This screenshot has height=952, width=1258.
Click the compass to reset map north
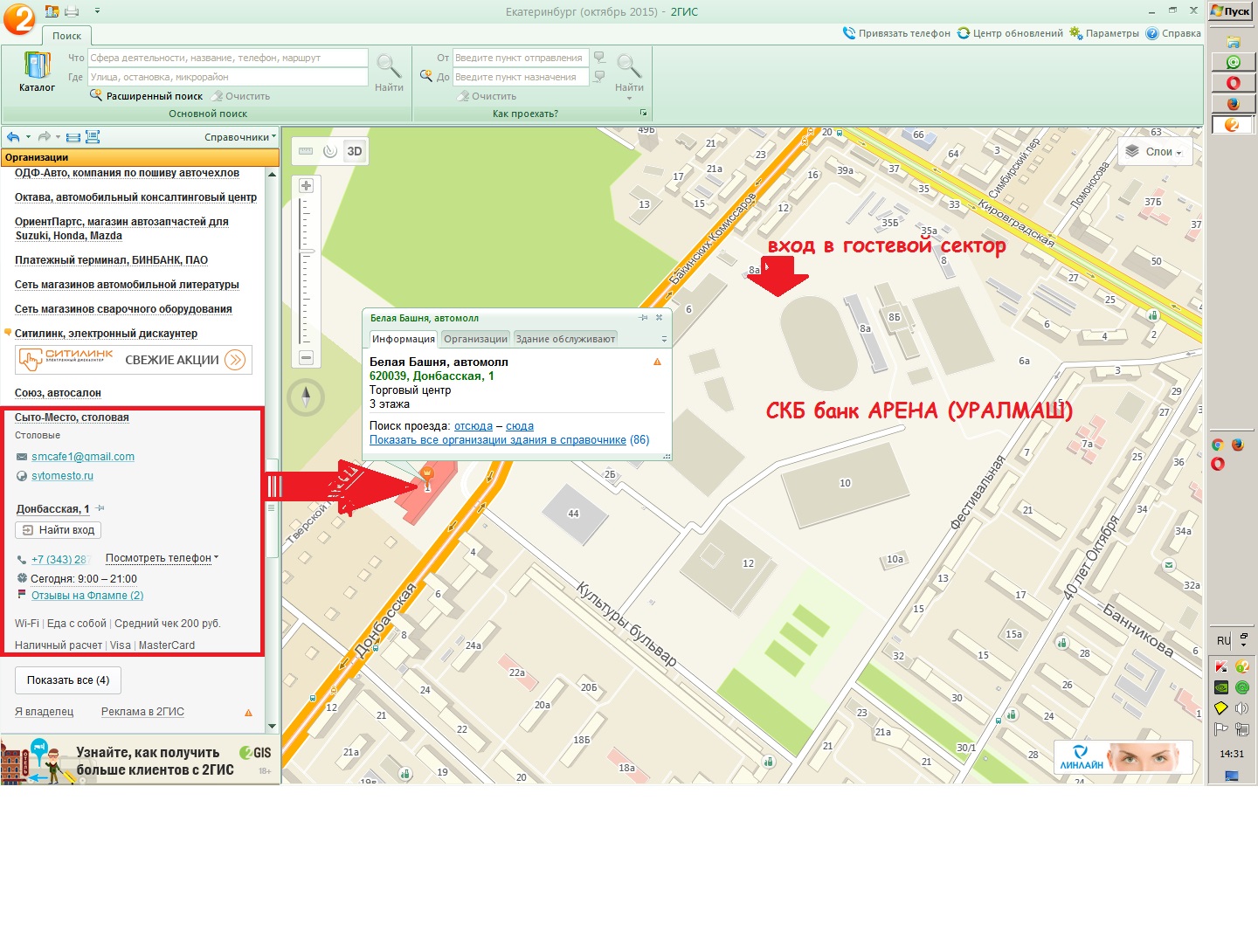click(306, 397)
